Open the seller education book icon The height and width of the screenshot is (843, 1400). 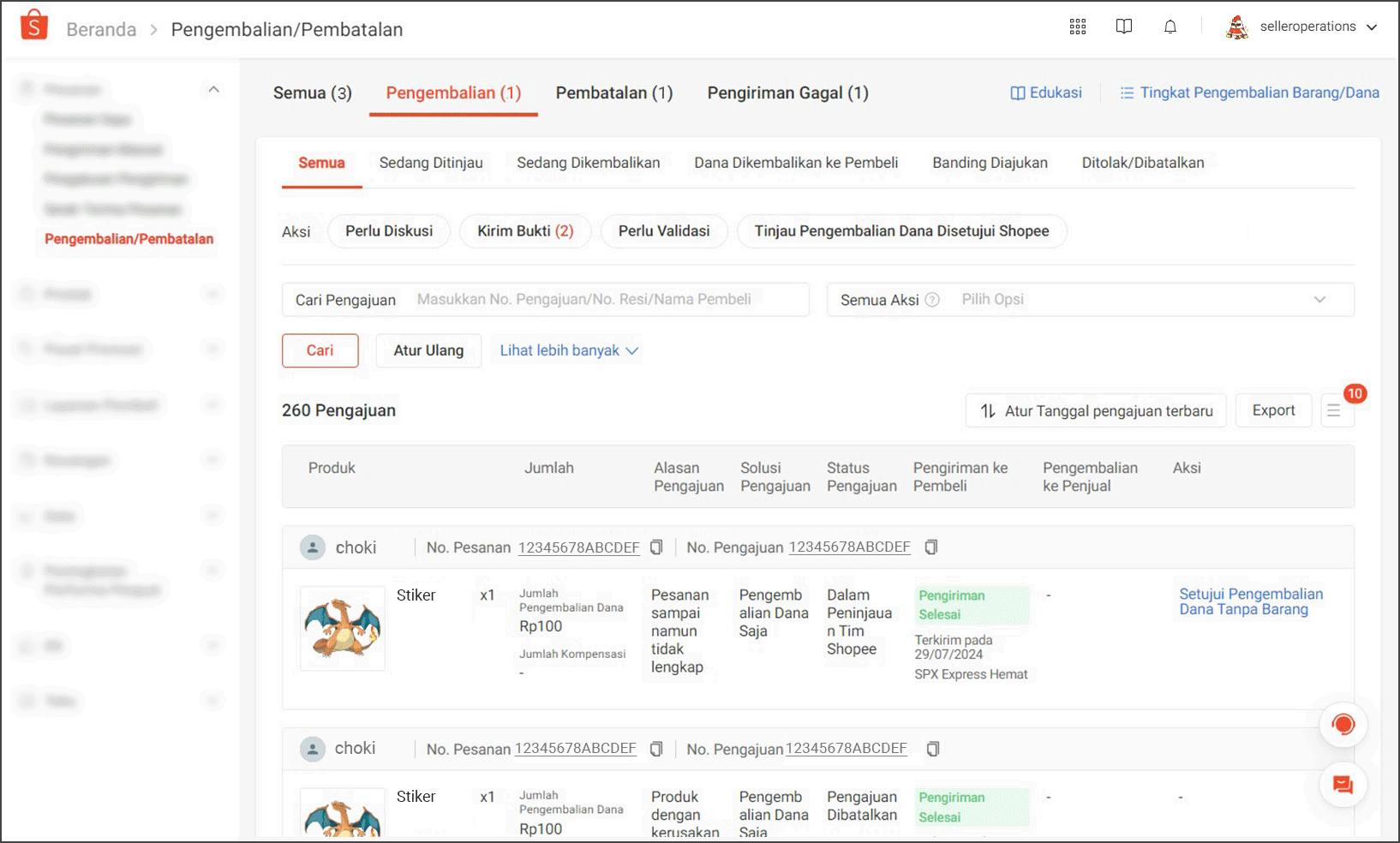point(1124,27)
